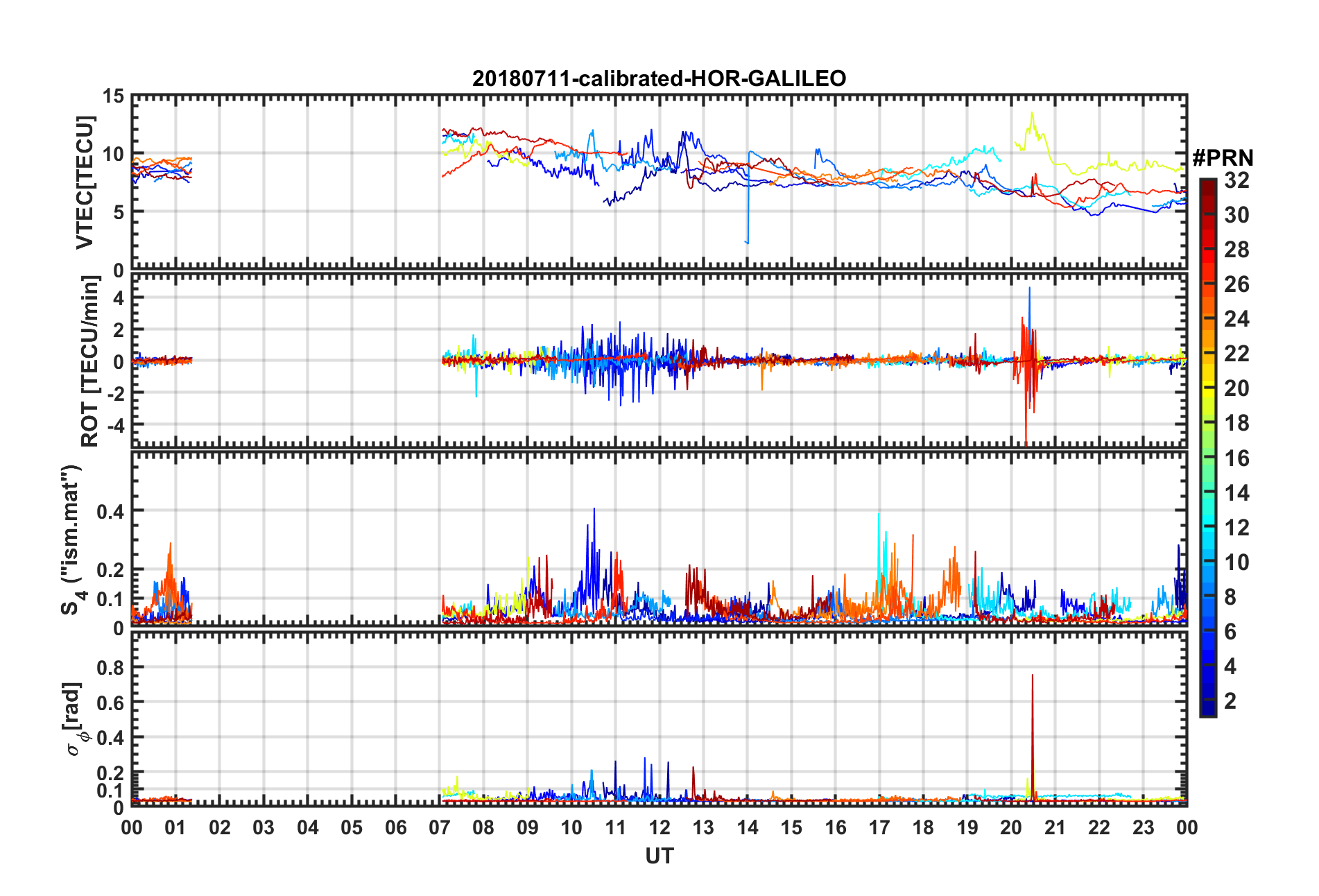The height and width of the screenshot is (896, 1319).
Task: Click the PRN colorbar gradient strip
Action: point(1208,448)
